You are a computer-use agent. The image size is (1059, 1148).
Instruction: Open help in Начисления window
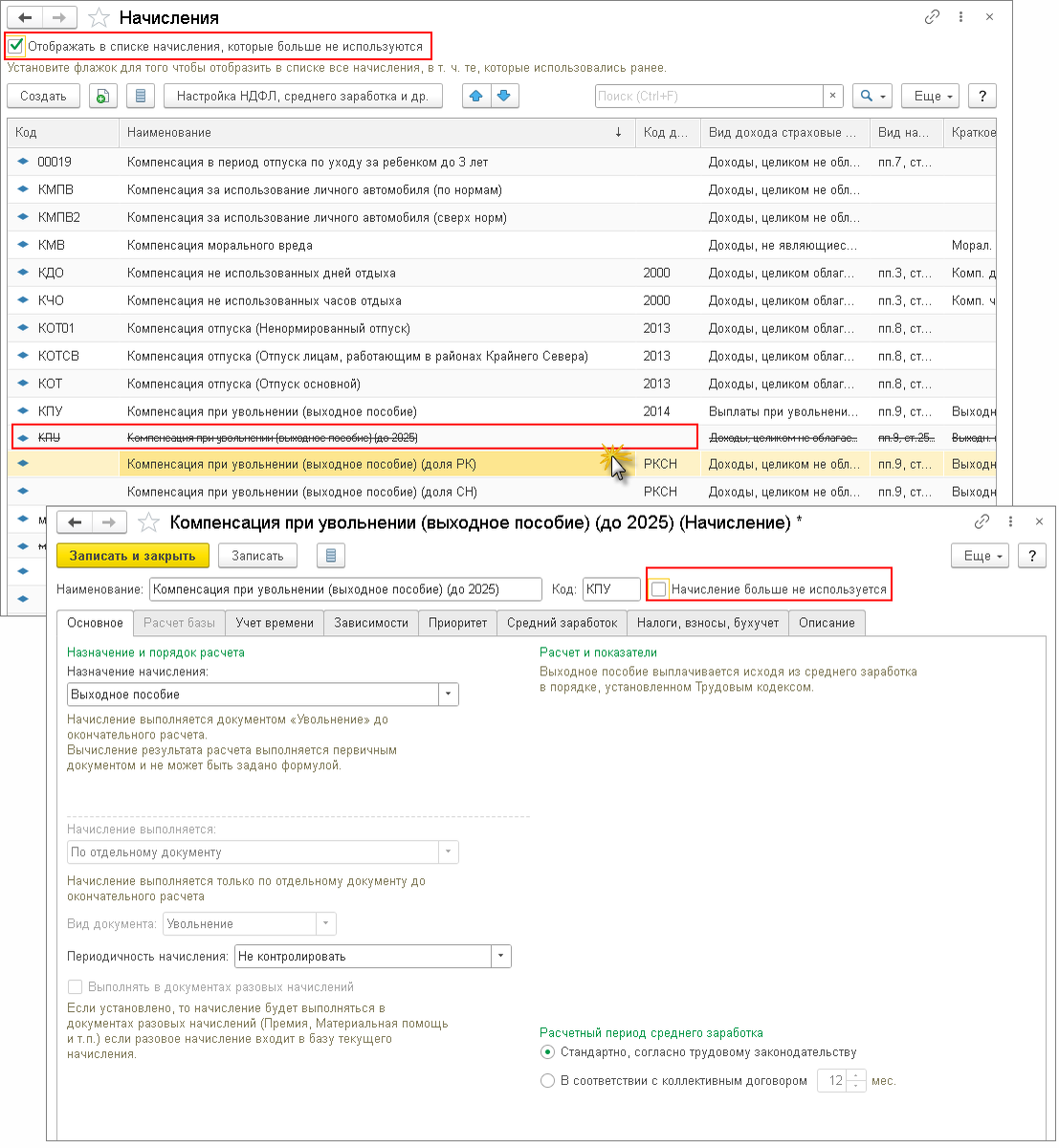tap(982, 96)
